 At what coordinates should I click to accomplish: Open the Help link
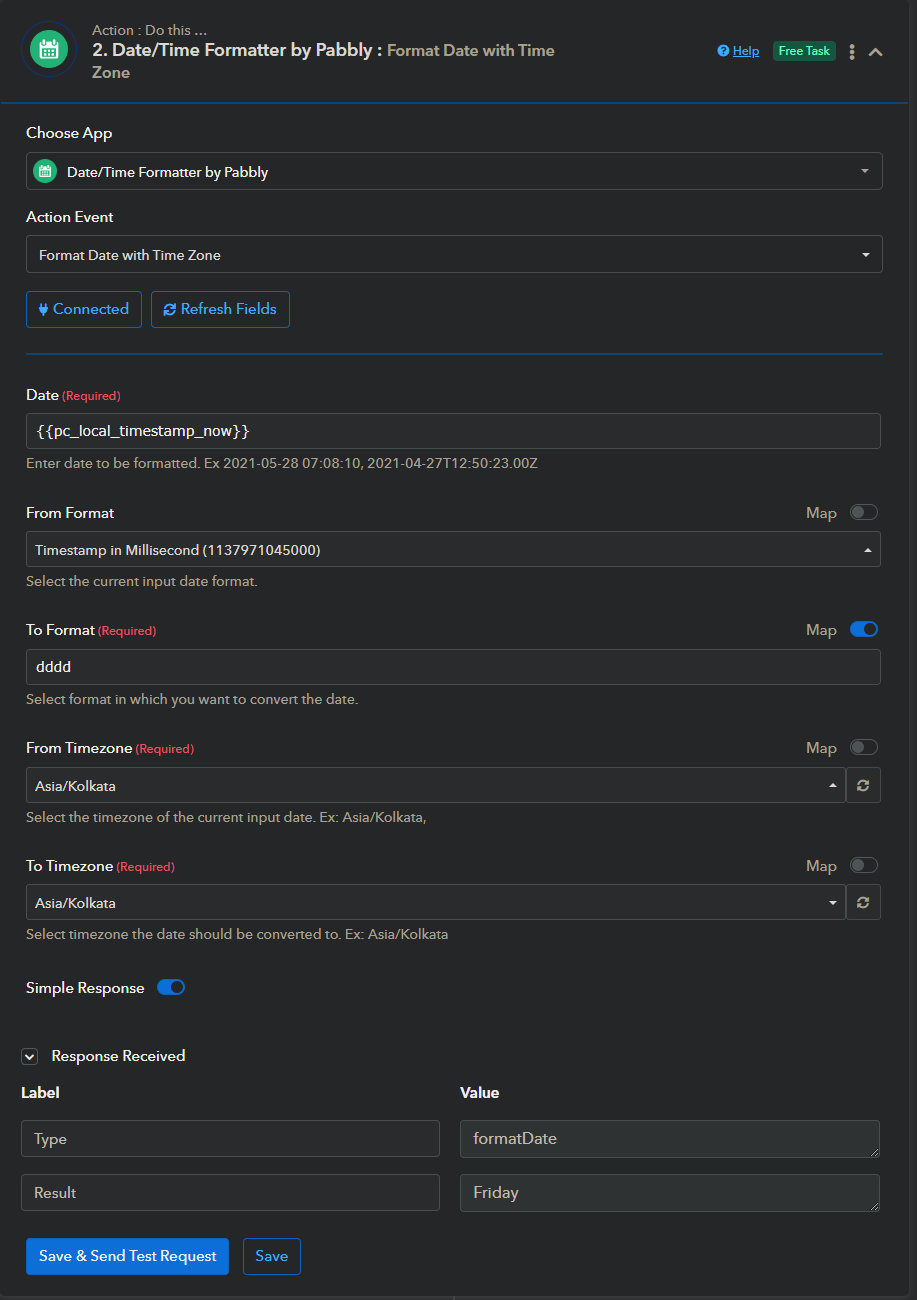(738, 51)
